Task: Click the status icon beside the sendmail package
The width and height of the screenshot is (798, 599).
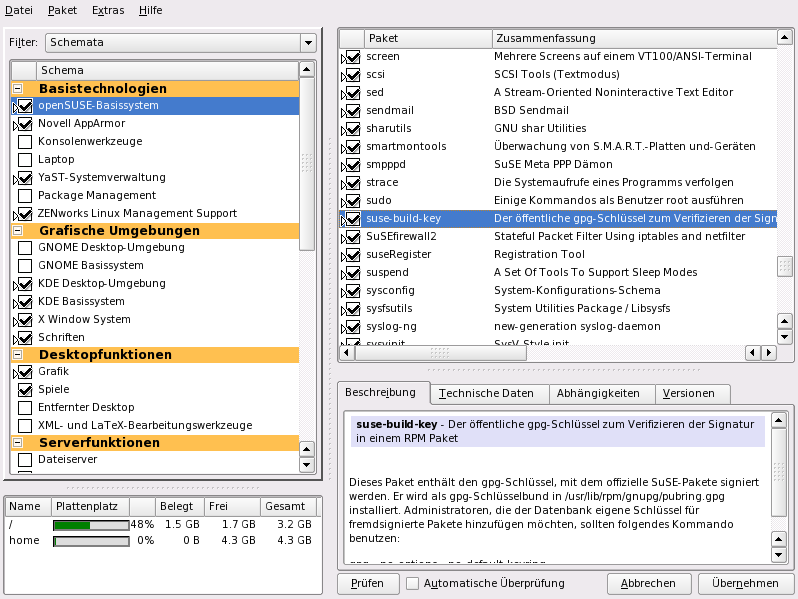Action: [x=351, y=111]
